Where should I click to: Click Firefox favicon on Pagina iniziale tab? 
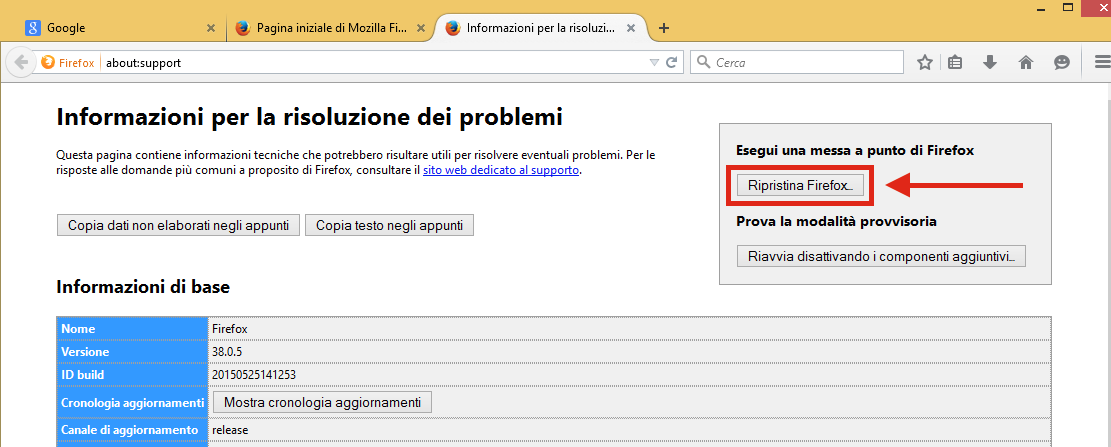[x=243, y=28]
